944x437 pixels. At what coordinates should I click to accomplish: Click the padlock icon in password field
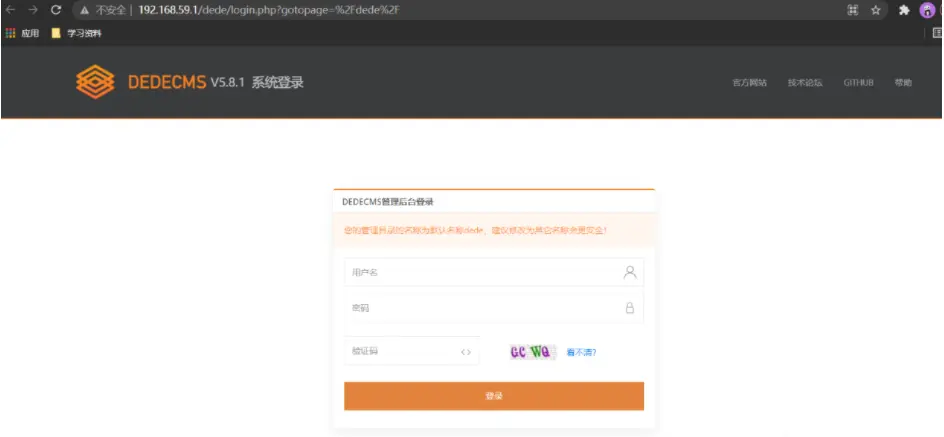click(x=630, y=308)
